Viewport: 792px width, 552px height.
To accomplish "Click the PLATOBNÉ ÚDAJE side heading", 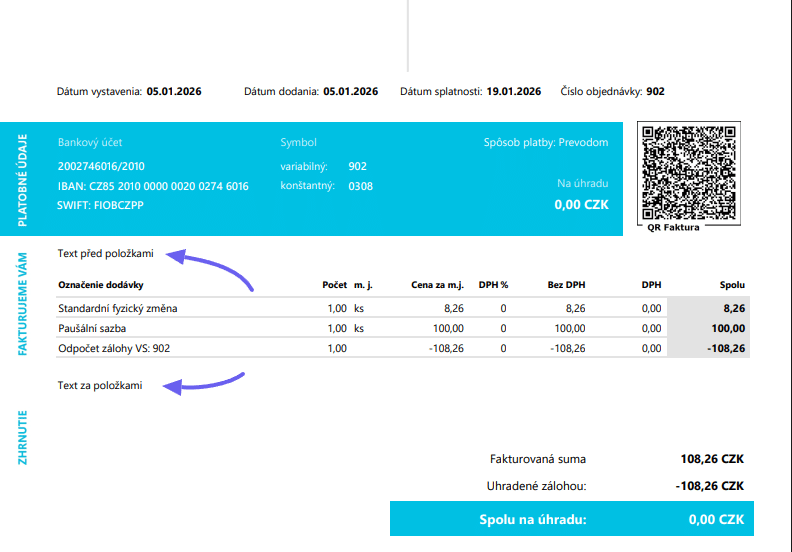I will pos(22,179).
